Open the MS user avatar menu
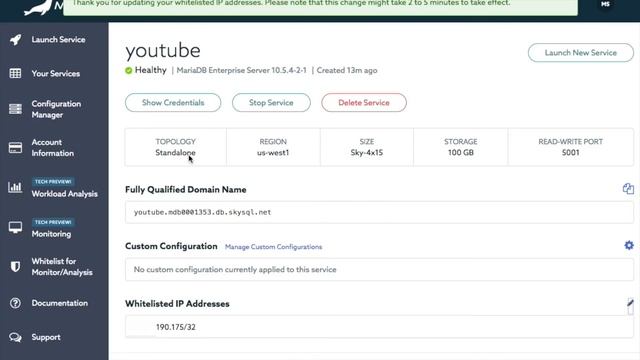The height and width of the screenshot is (360, 640). pyautogui.click(x=605, y=4)
